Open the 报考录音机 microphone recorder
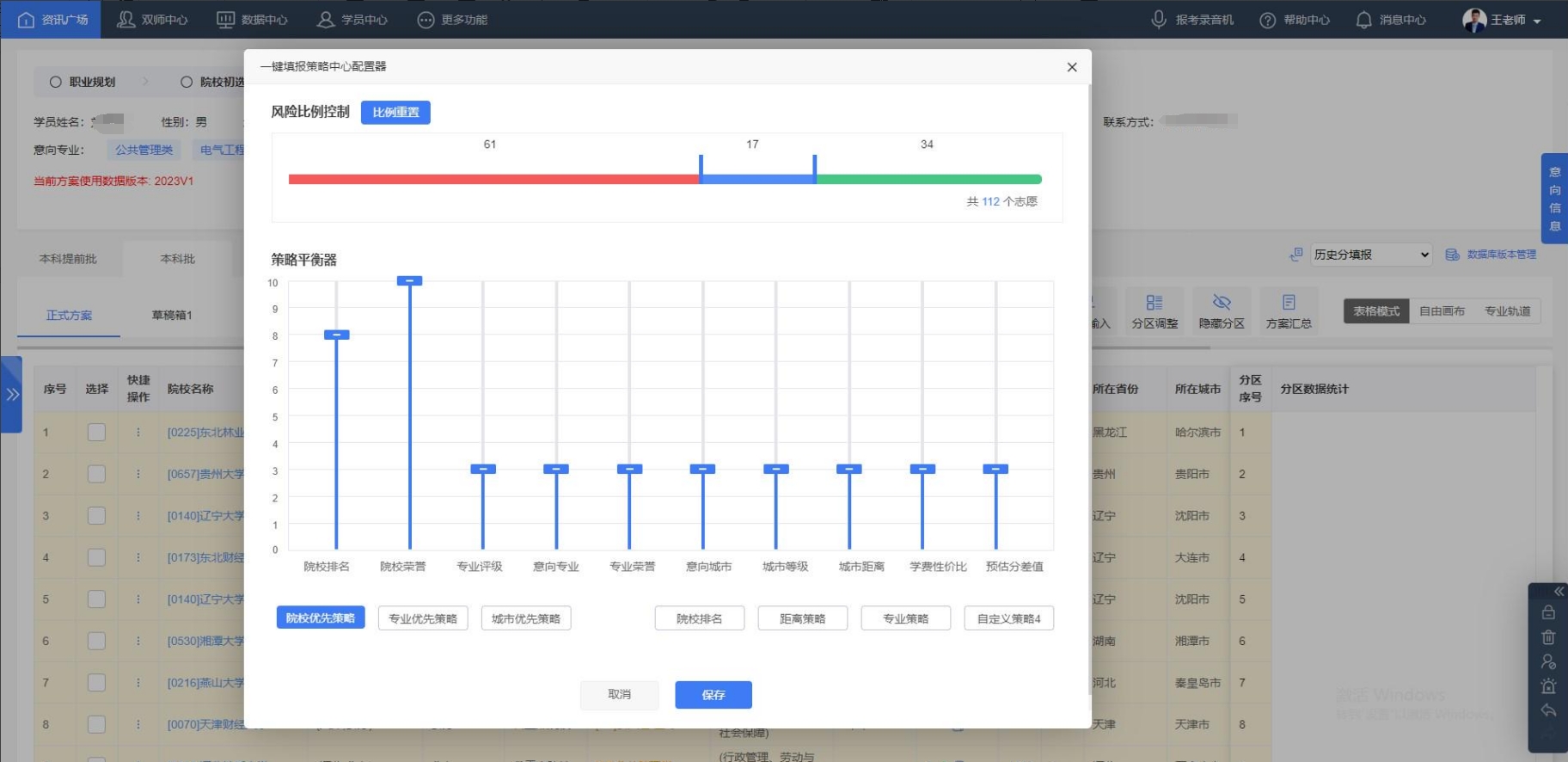 coord(1192,20)
